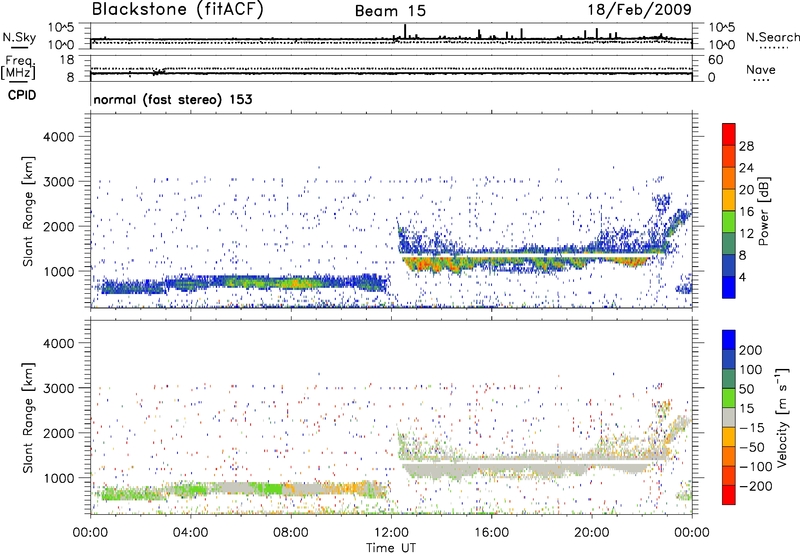This screenshot has height=554, width=800.
Task: Click the 'Freq. [MHz]' axis label
Action: 18,68
